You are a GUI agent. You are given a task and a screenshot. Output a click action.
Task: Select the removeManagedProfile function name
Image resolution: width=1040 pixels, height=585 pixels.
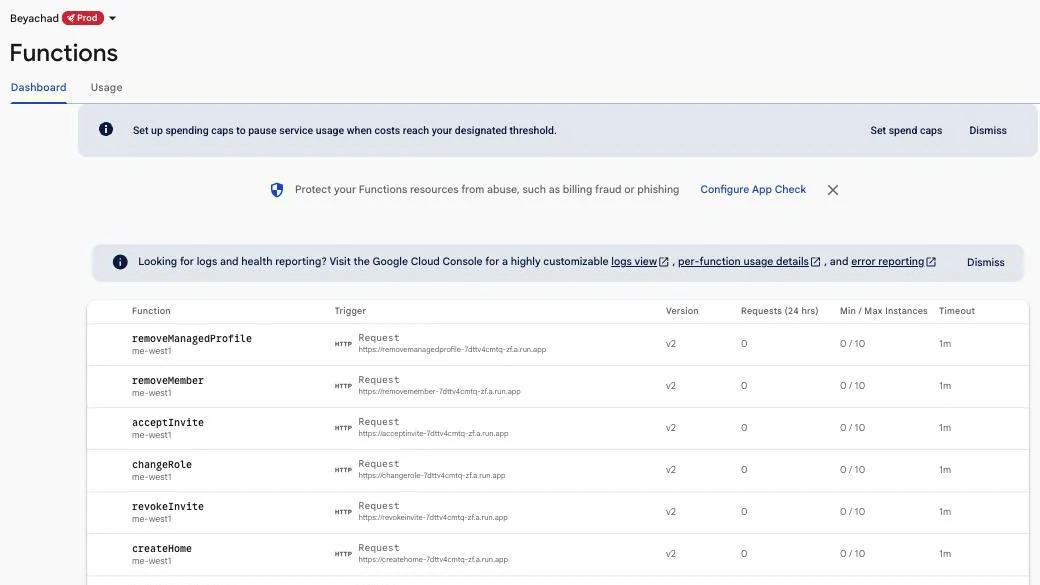click(192, 338)
